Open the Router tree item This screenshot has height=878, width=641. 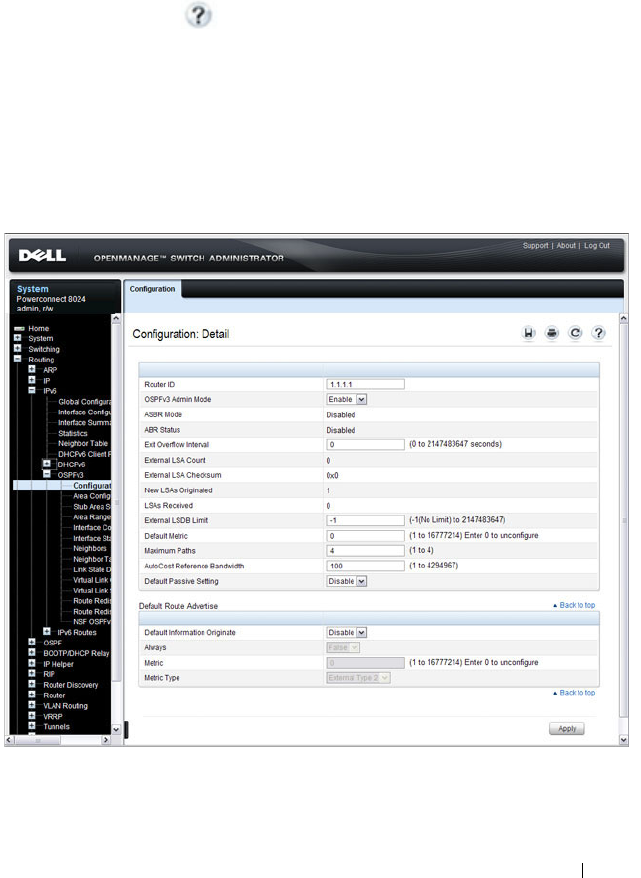[x=54, y=695]
